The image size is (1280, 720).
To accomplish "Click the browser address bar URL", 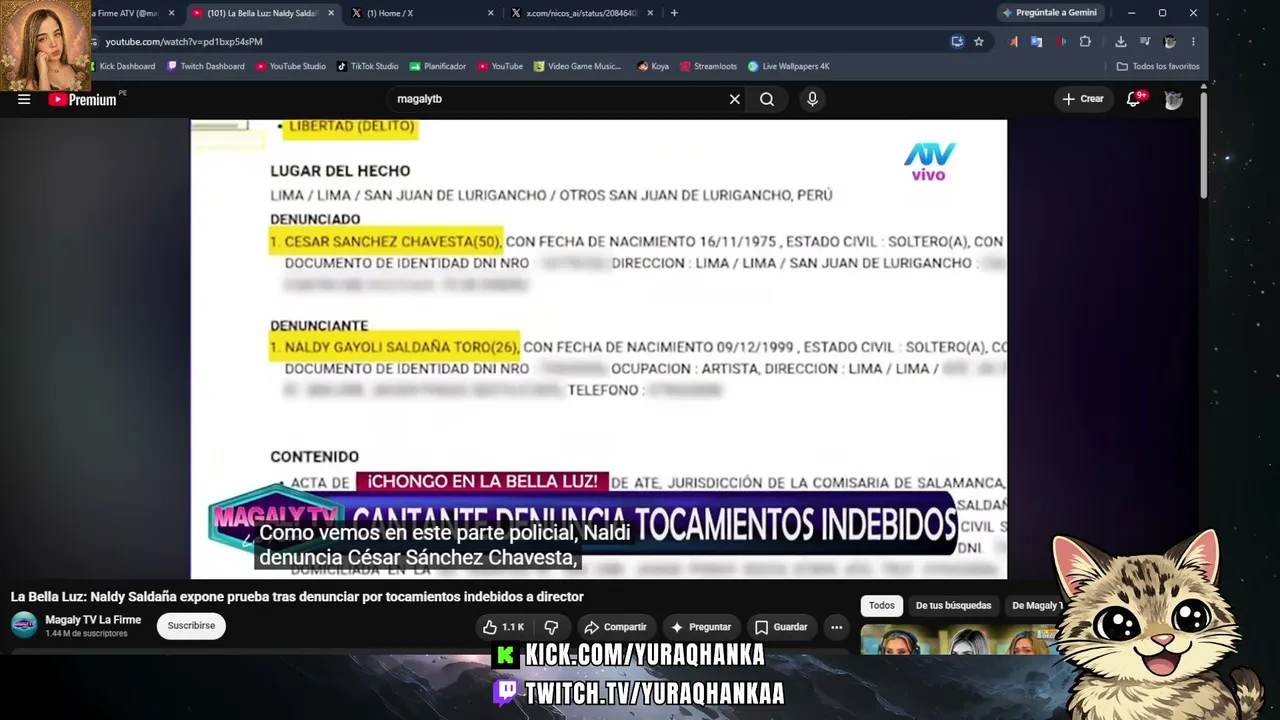I will tap(184, 42).
